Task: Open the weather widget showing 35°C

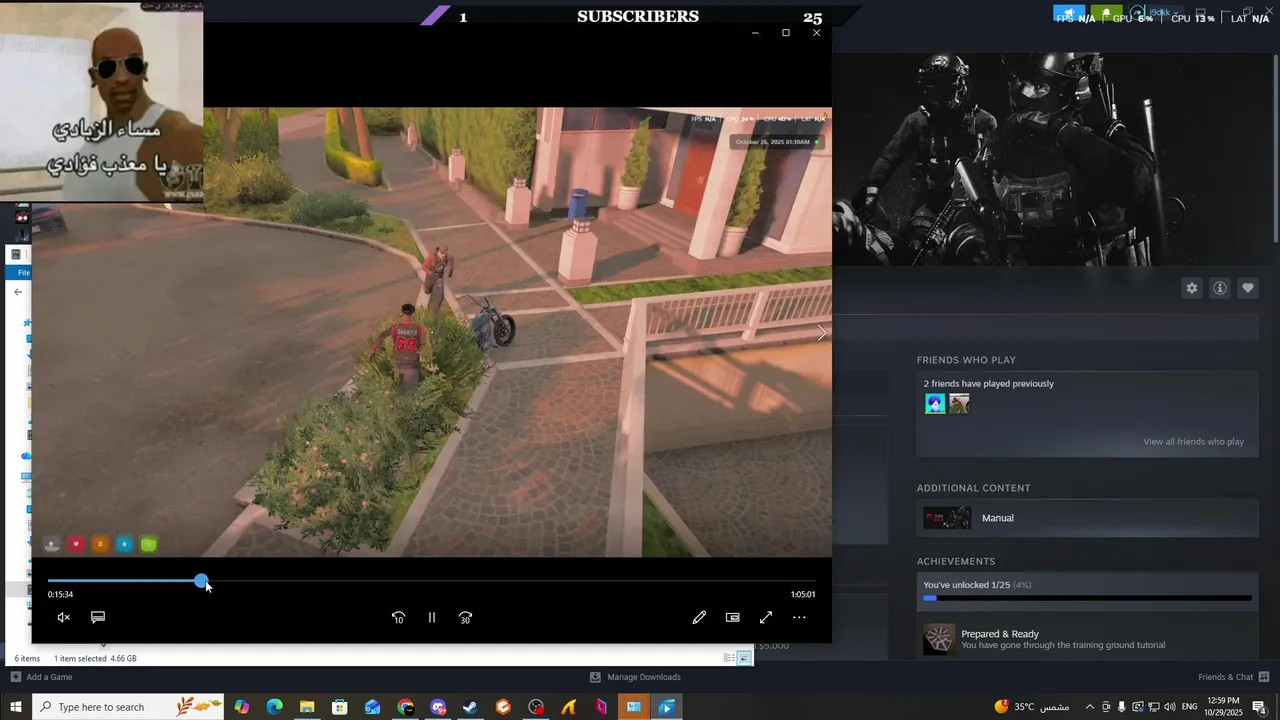Action: 1032,707
